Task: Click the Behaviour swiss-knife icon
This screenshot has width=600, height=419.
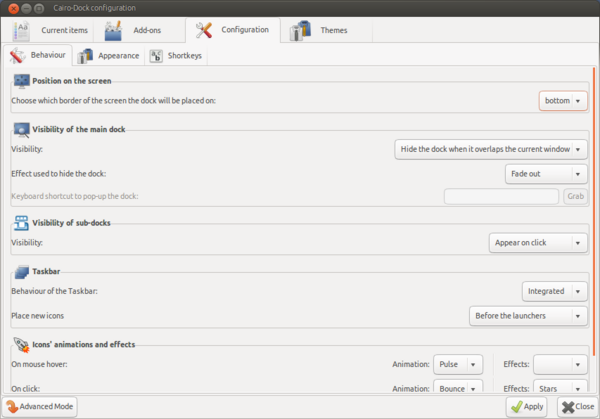Action: tap(18, 55)
